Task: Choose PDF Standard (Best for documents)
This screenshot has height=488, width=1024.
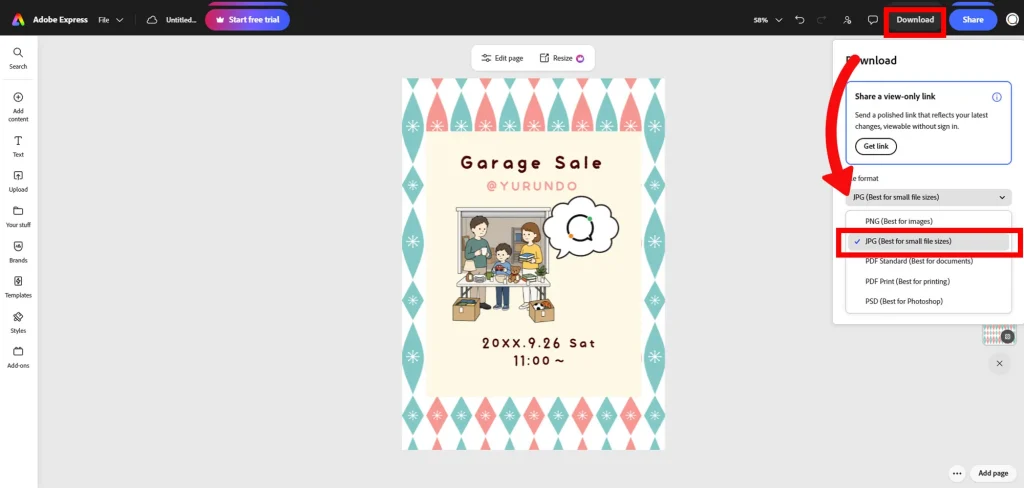Action: (x=928, y=261)
